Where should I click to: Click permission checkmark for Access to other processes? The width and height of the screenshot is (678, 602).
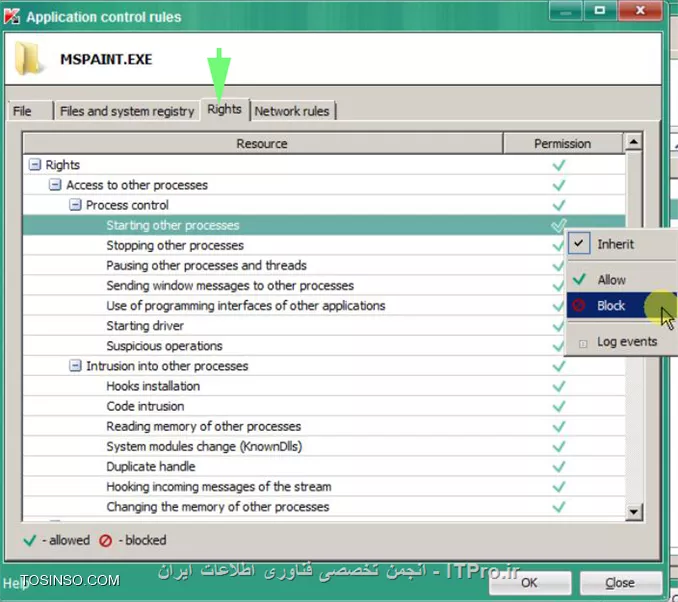click(559, 185)
